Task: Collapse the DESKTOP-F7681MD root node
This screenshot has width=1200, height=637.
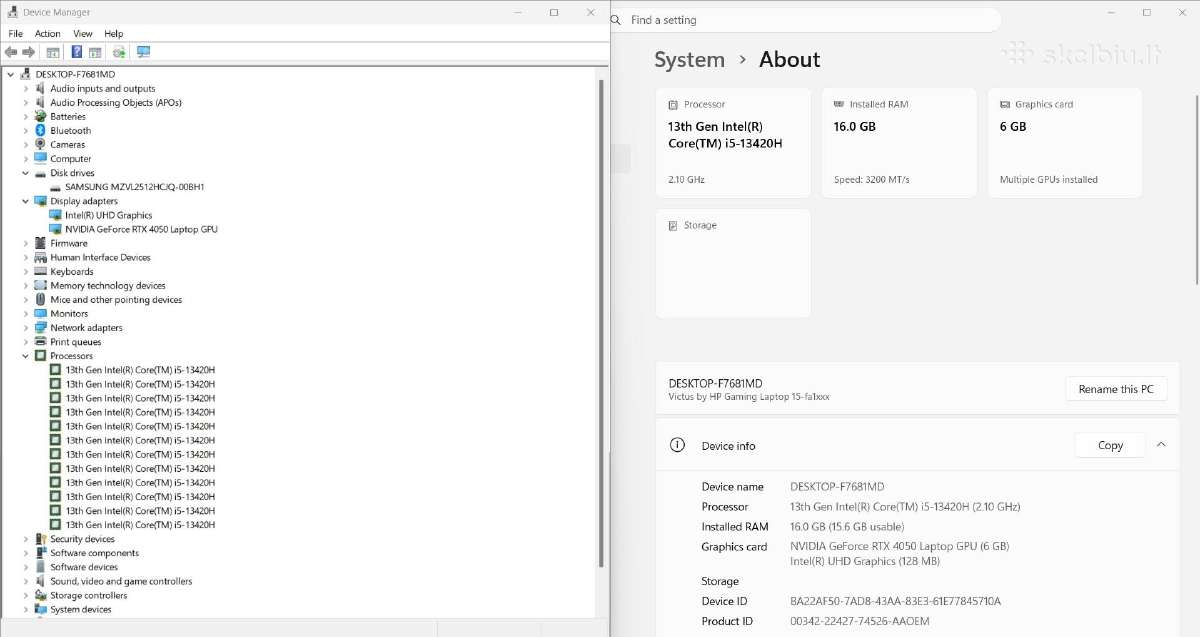Action: point(11,74)
